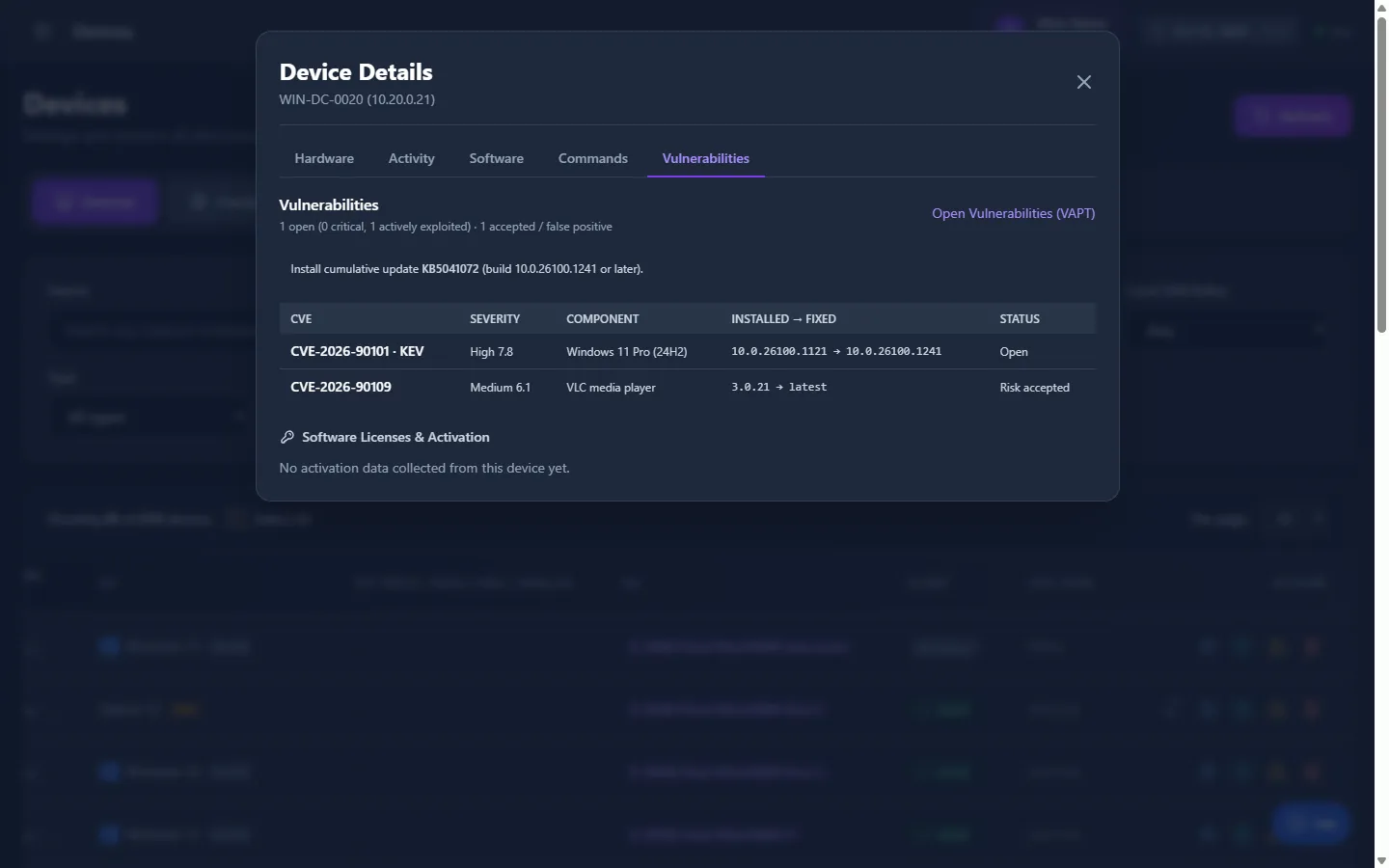1389x868 pixels.
Task: Select the High 7.8 severity value
Action: coord(492,352)
